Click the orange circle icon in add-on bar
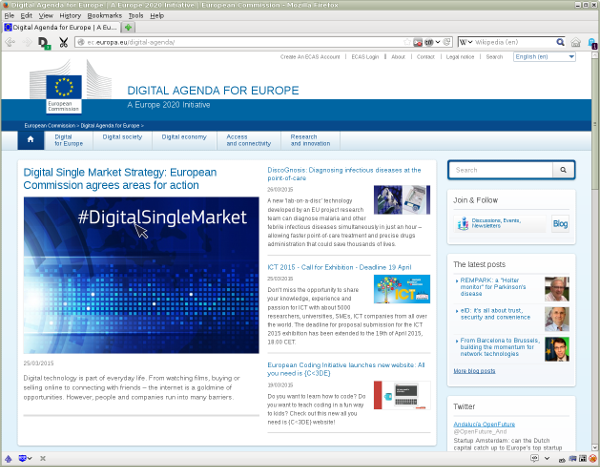 click(593, 458)
